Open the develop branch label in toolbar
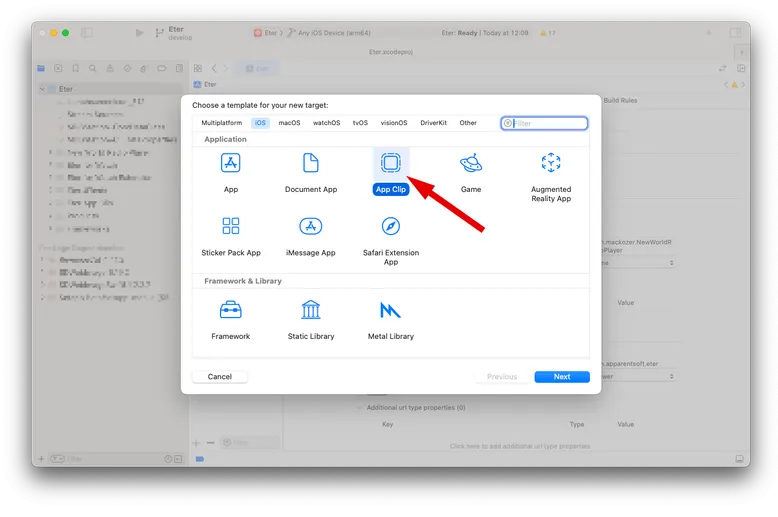Image resolution: width=778 pixels, height=517 pixels. coord(180,38)
